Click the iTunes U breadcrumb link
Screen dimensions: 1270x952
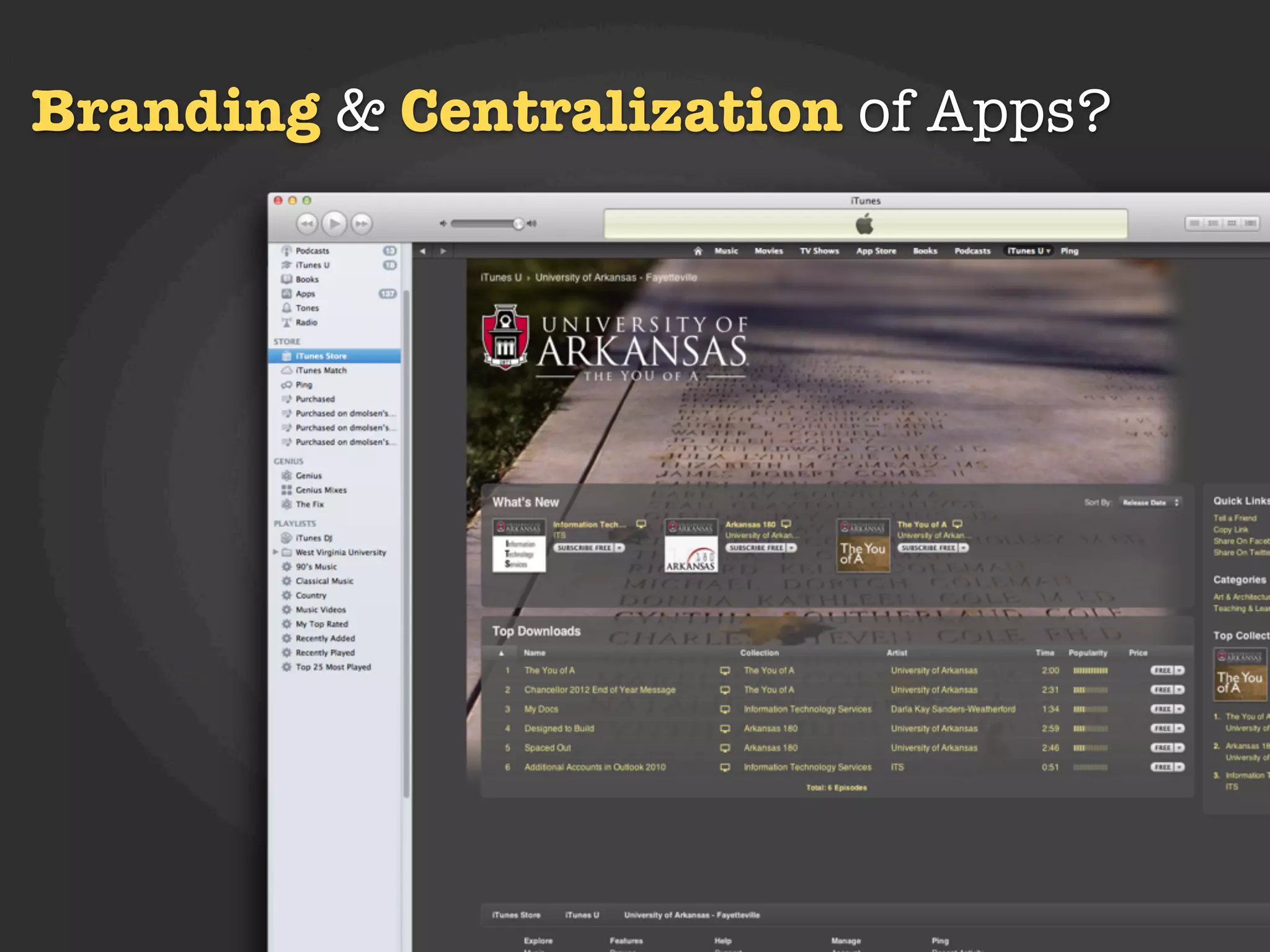tap(501, 278)
